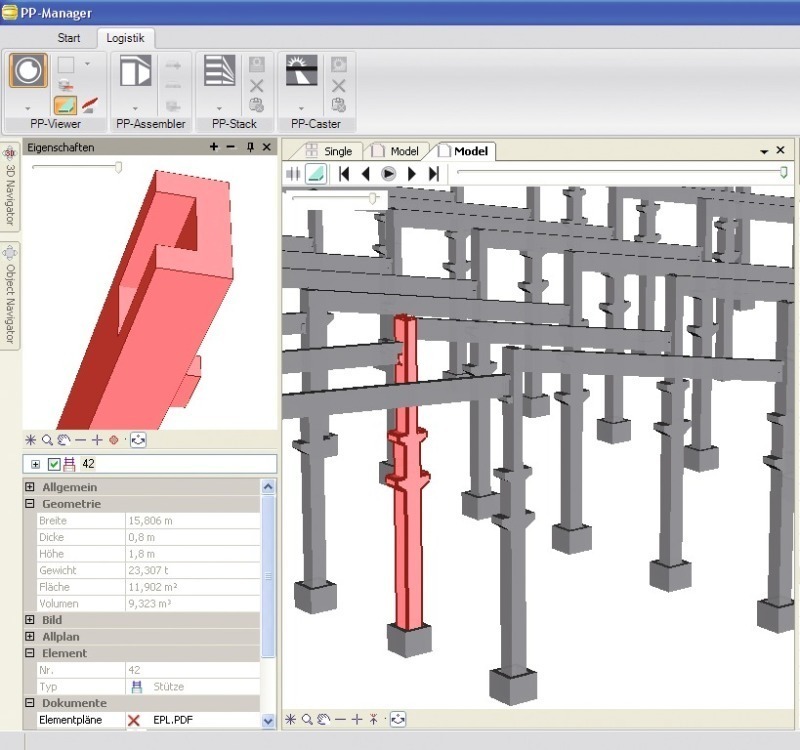The image size is (800, 750).
Task: Collapse the Element property group
Action: tap(30, 653)
